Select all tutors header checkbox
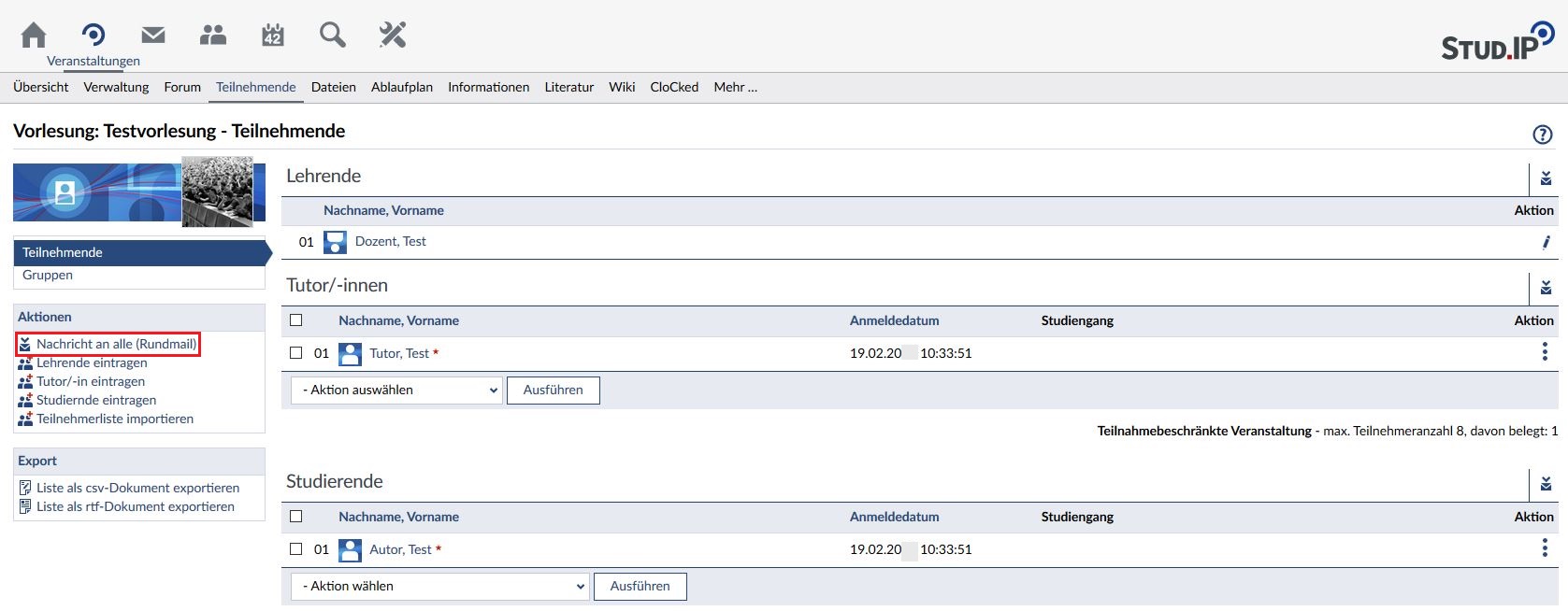This screenshot has width=1568, height=611. click(x=296, y=320)
